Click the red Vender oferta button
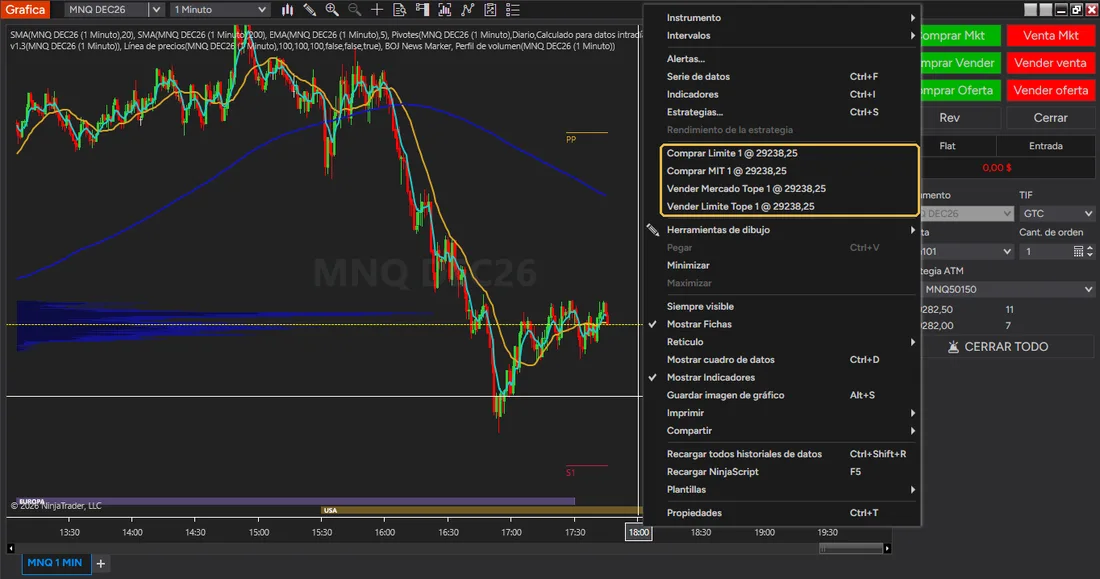The width and height of the screenshot is (1100, 579). point(1050,91)
